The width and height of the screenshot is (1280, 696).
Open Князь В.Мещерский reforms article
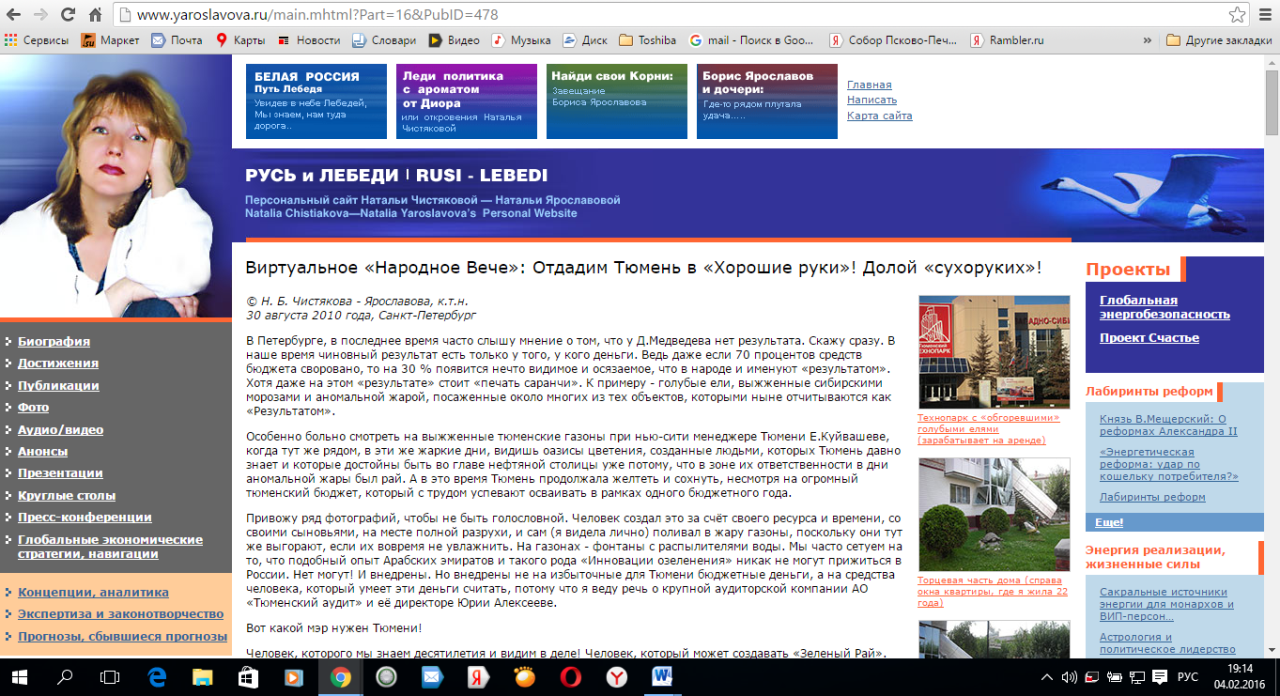pos(1169,425)
